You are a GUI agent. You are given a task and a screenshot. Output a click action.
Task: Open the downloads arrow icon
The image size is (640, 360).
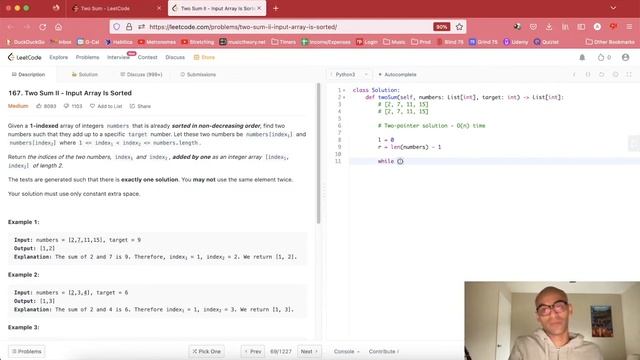click(549, 27)
